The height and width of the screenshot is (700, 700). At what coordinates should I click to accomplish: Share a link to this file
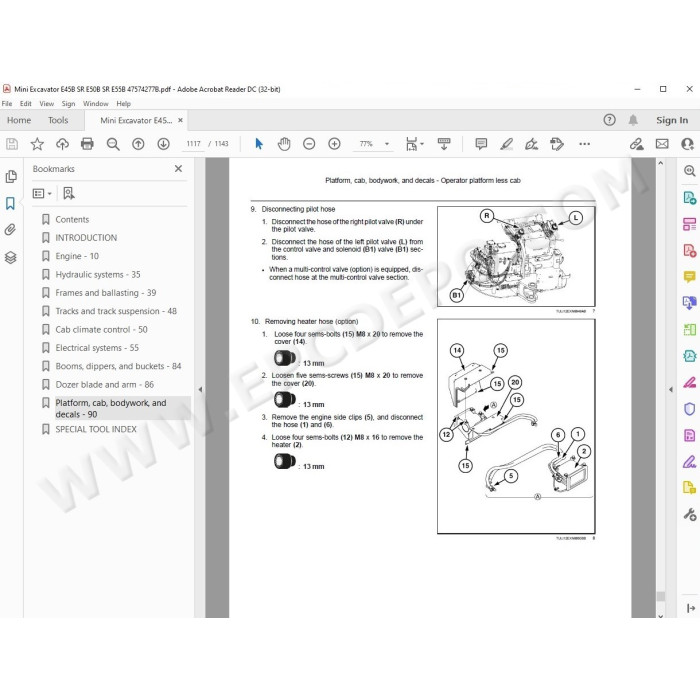637,144
